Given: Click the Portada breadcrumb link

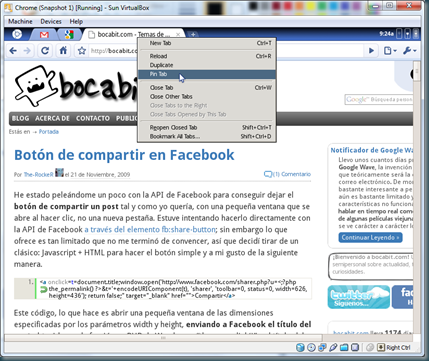Looking at the screenshot, I should coord(49,132).
